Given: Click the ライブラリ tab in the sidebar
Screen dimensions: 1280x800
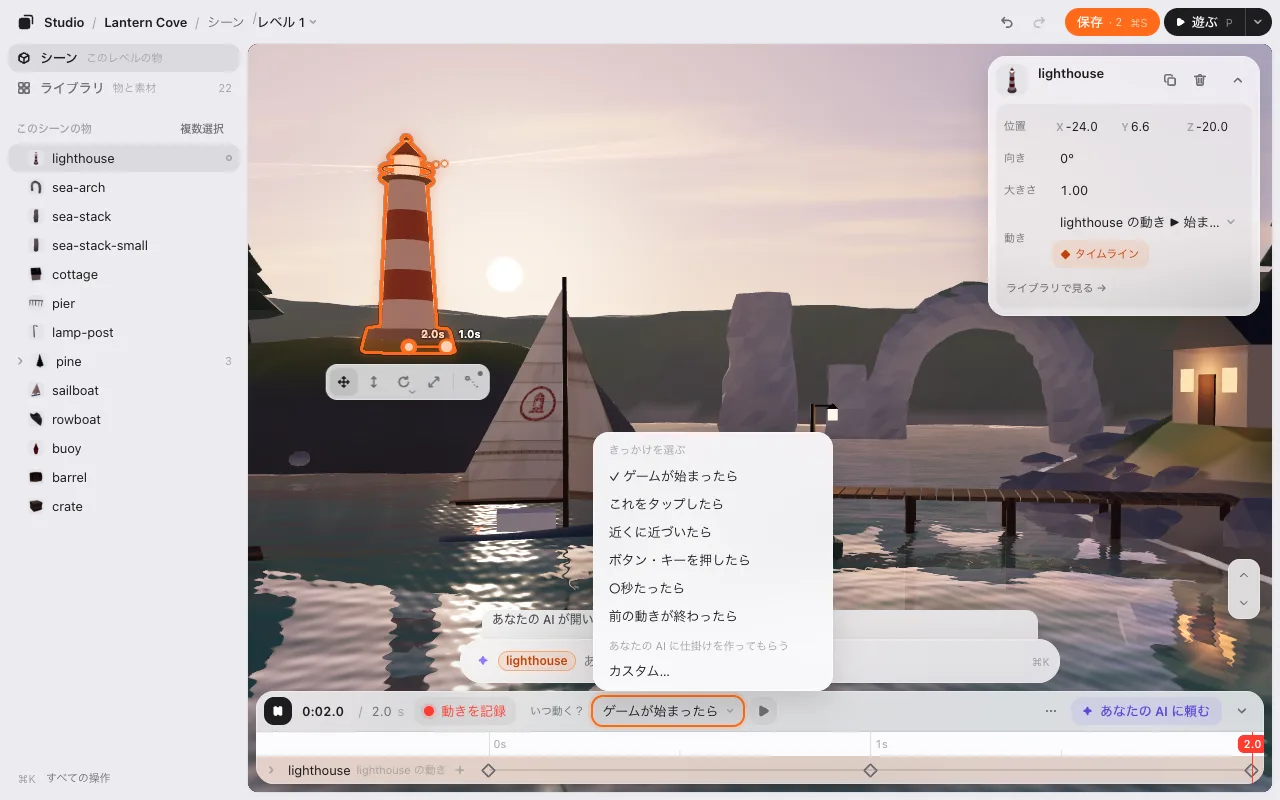Looking at the screenshot, I should pos(124,88).
